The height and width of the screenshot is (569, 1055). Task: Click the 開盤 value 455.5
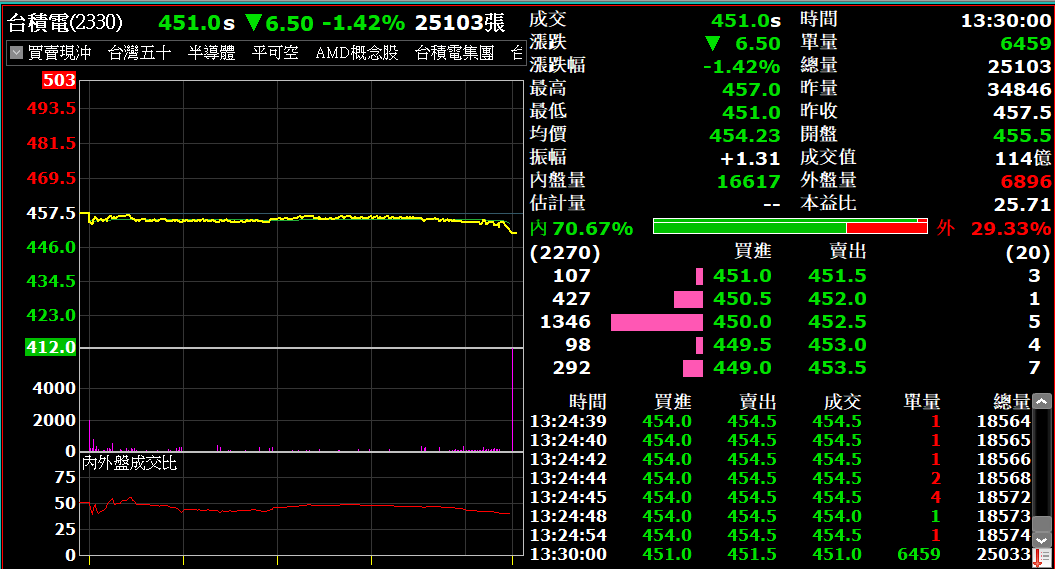pos(1022,136)
